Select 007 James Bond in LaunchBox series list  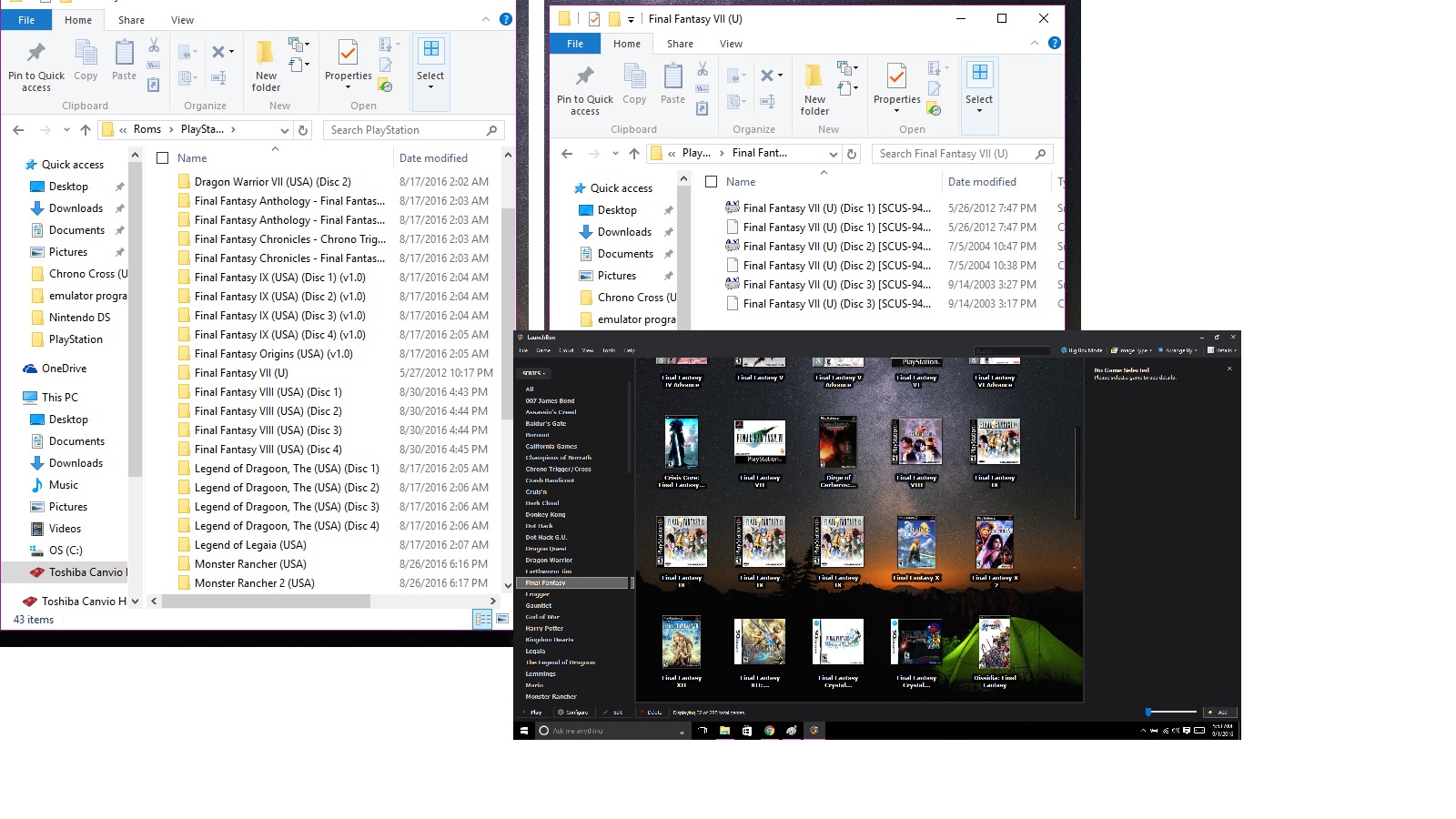click(550, 400)
